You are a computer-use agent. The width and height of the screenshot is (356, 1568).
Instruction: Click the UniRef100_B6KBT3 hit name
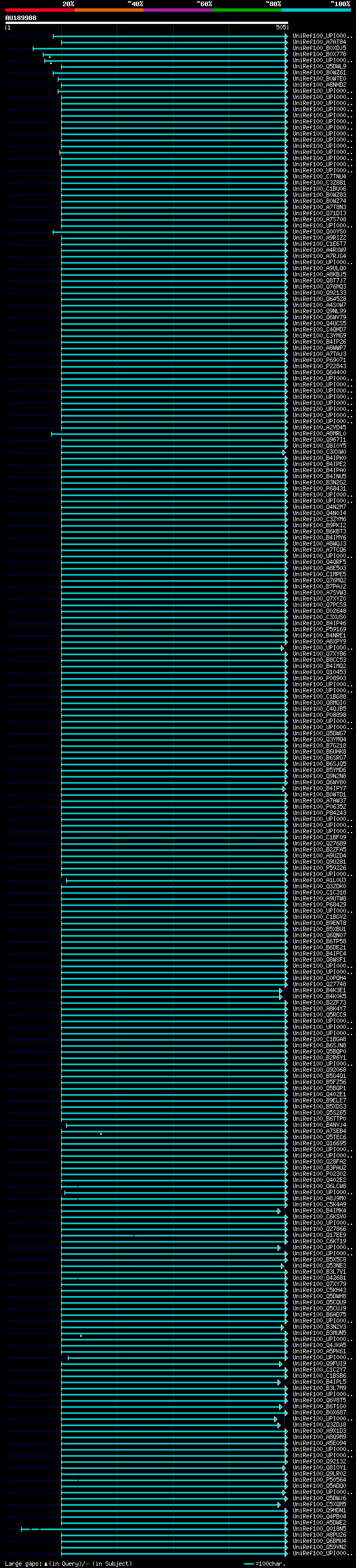coord(319,532)
